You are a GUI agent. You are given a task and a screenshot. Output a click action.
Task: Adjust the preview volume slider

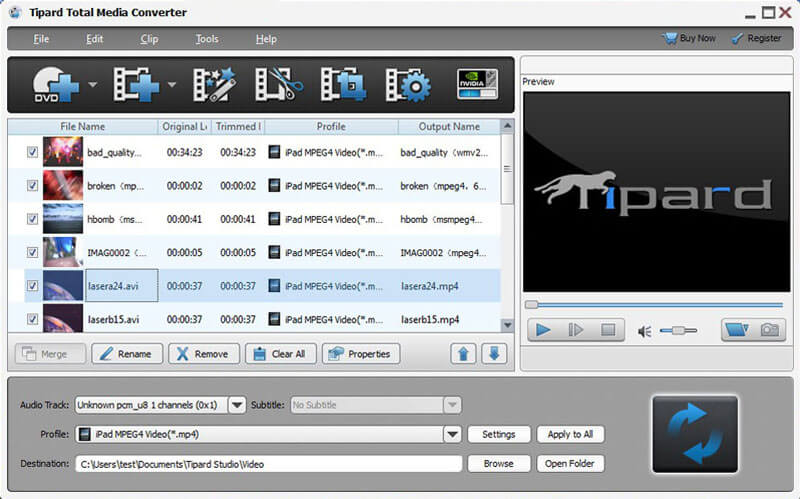click(x=678, y=330)
